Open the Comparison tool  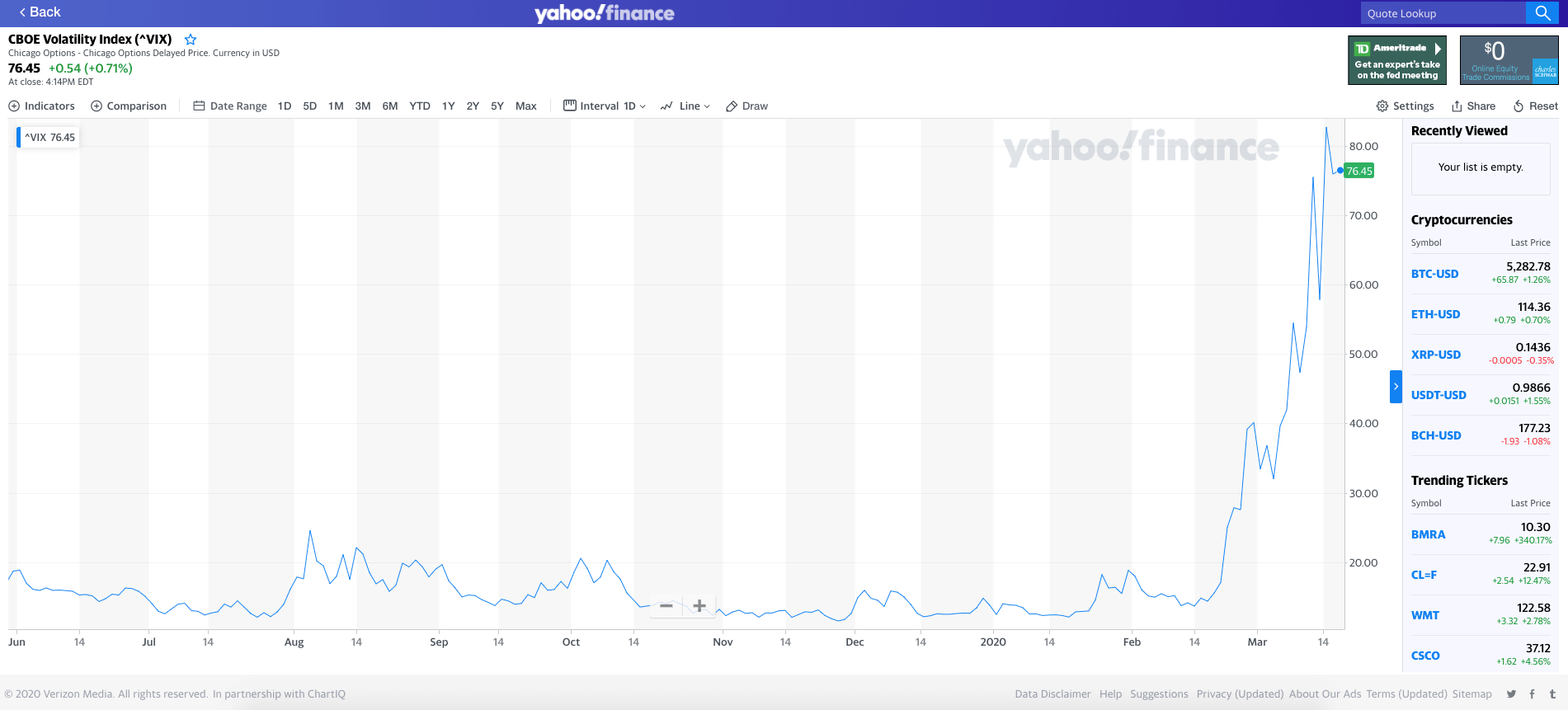(x=129, y=106)
